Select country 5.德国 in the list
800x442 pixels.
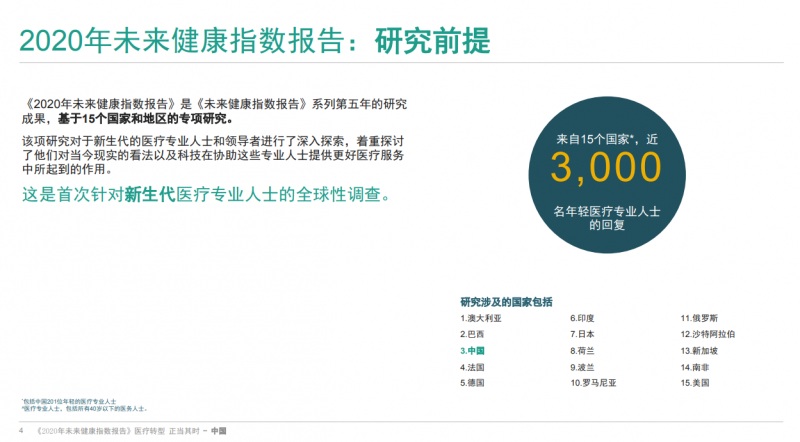(x=474, y=383)
